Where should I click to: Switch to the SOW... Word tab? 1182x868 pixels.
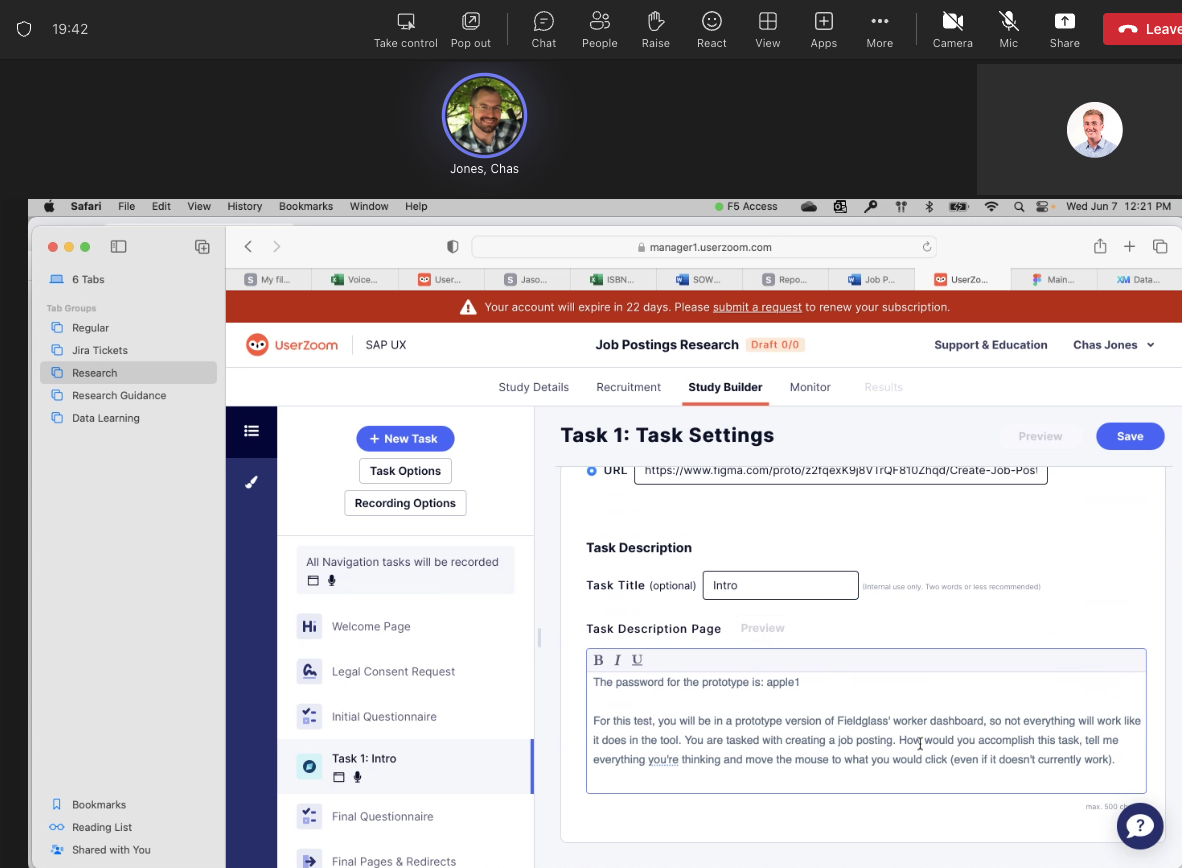click(698, 279)
